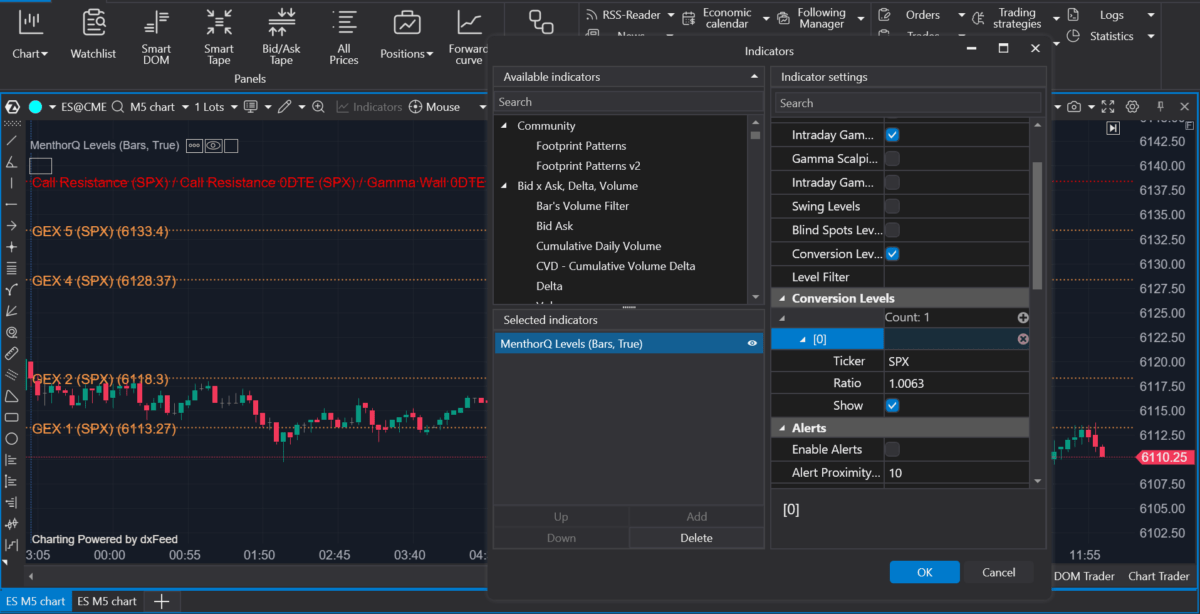Click the Indicator settings search field
This screenshot has width=1200, height=614.
pos(906,103)
